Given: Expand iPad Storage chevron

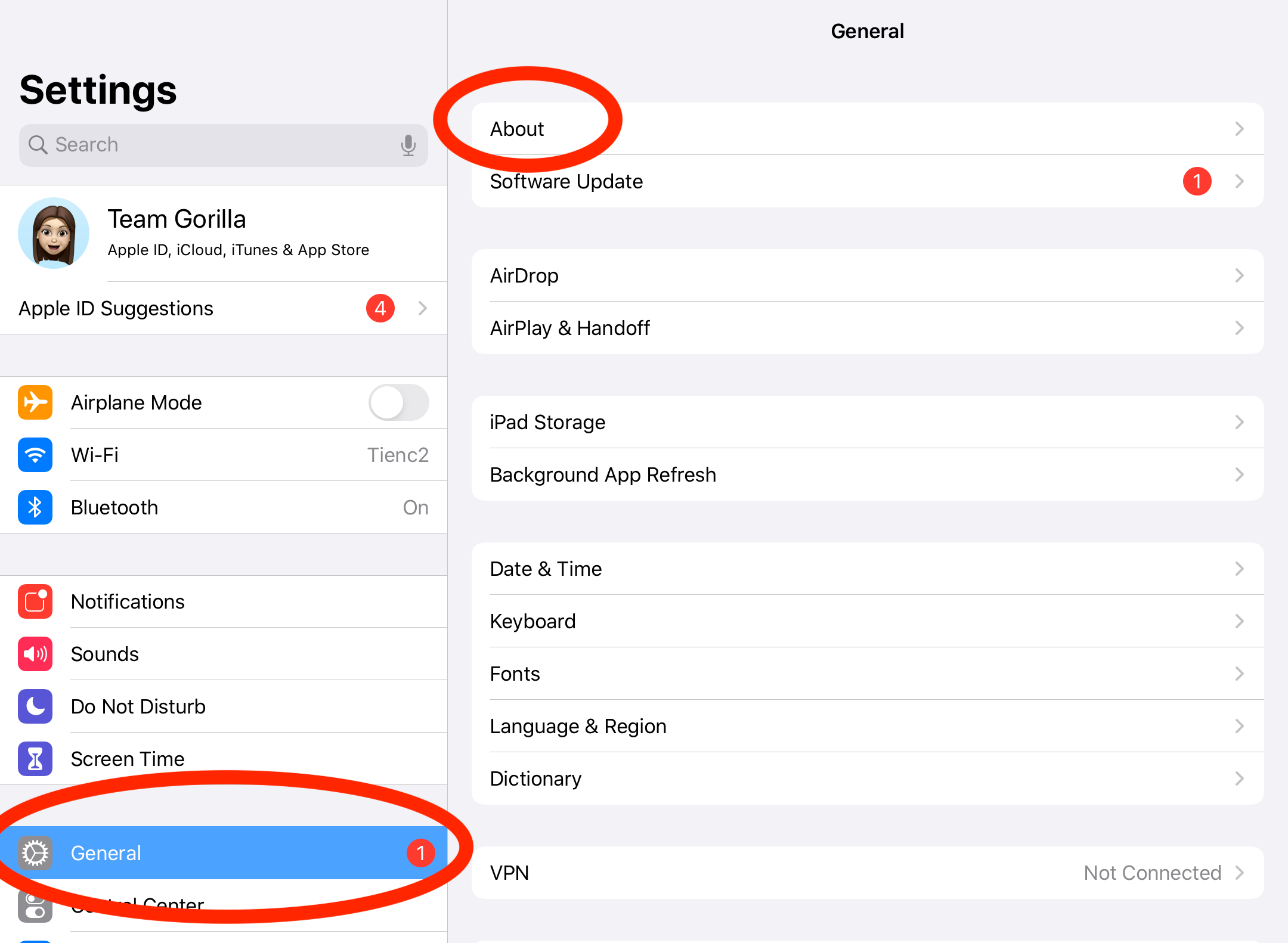Looking at the screenshot, I should point(1239,422).
